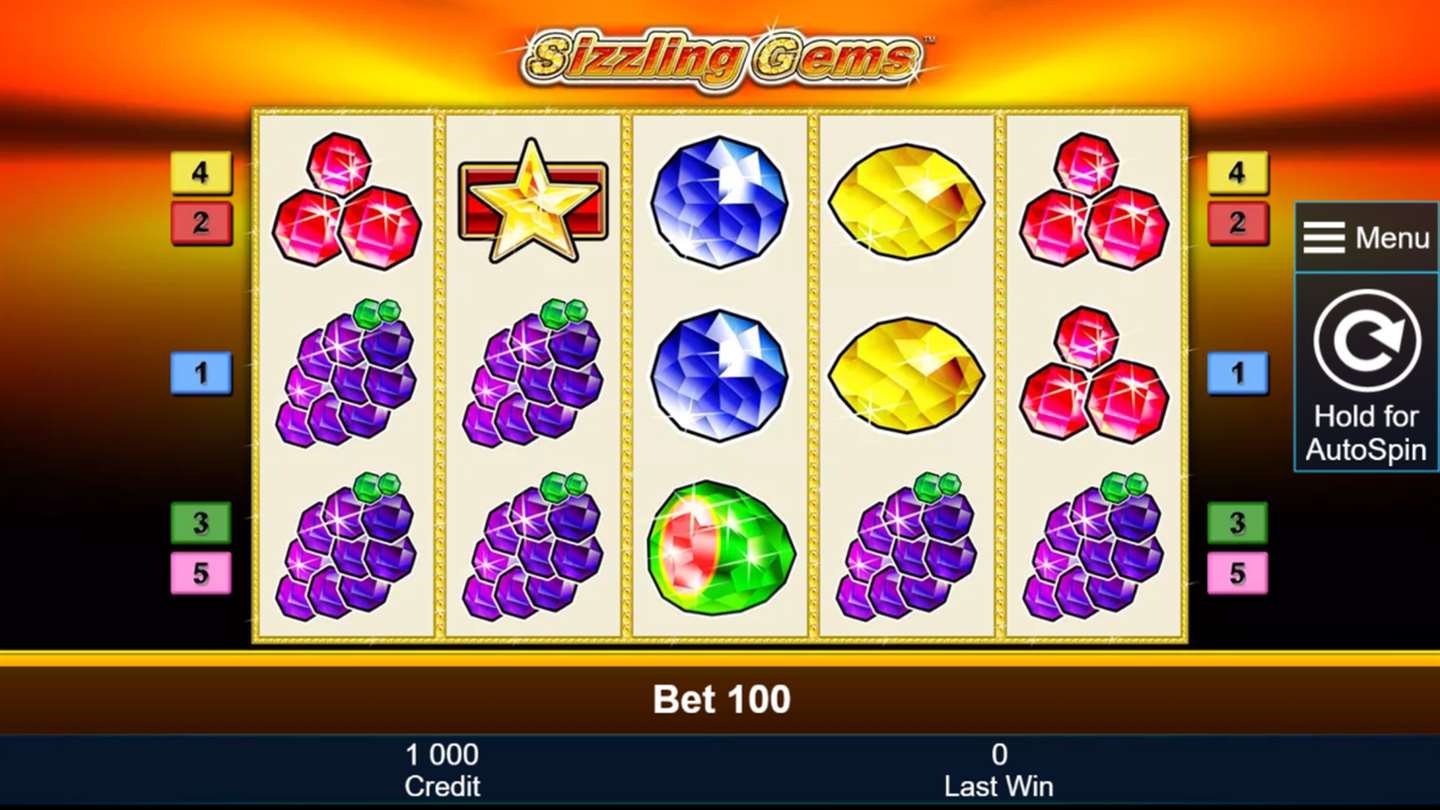Viewport: 1440px width, 810px height.
Task: Click the top blue plum gem
Action: click(720, 202)
